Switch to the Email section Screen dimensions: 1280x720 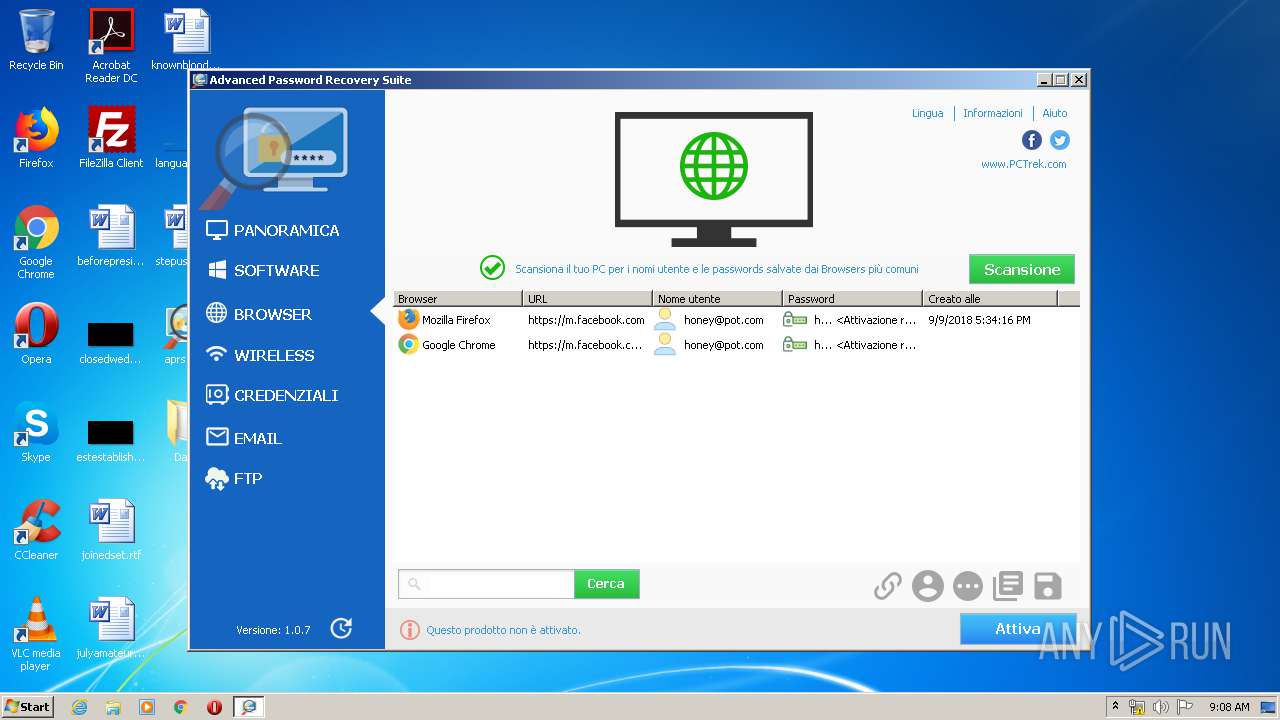pos(244,438)
